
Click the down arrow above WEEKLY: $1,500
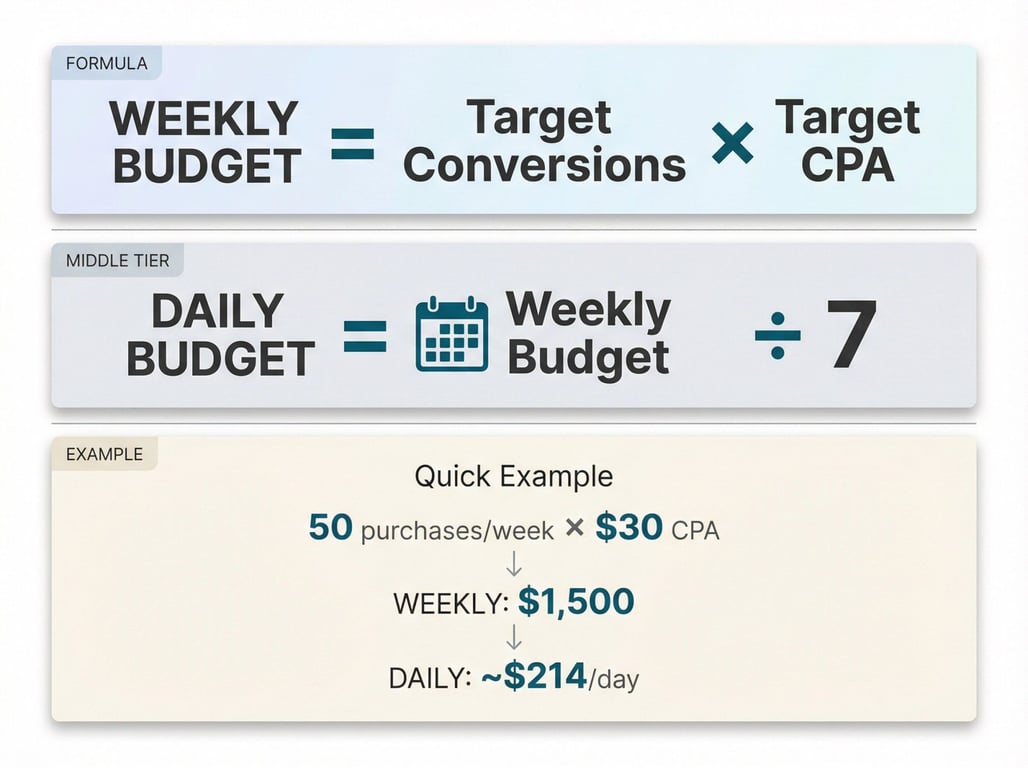pos(514,564)
